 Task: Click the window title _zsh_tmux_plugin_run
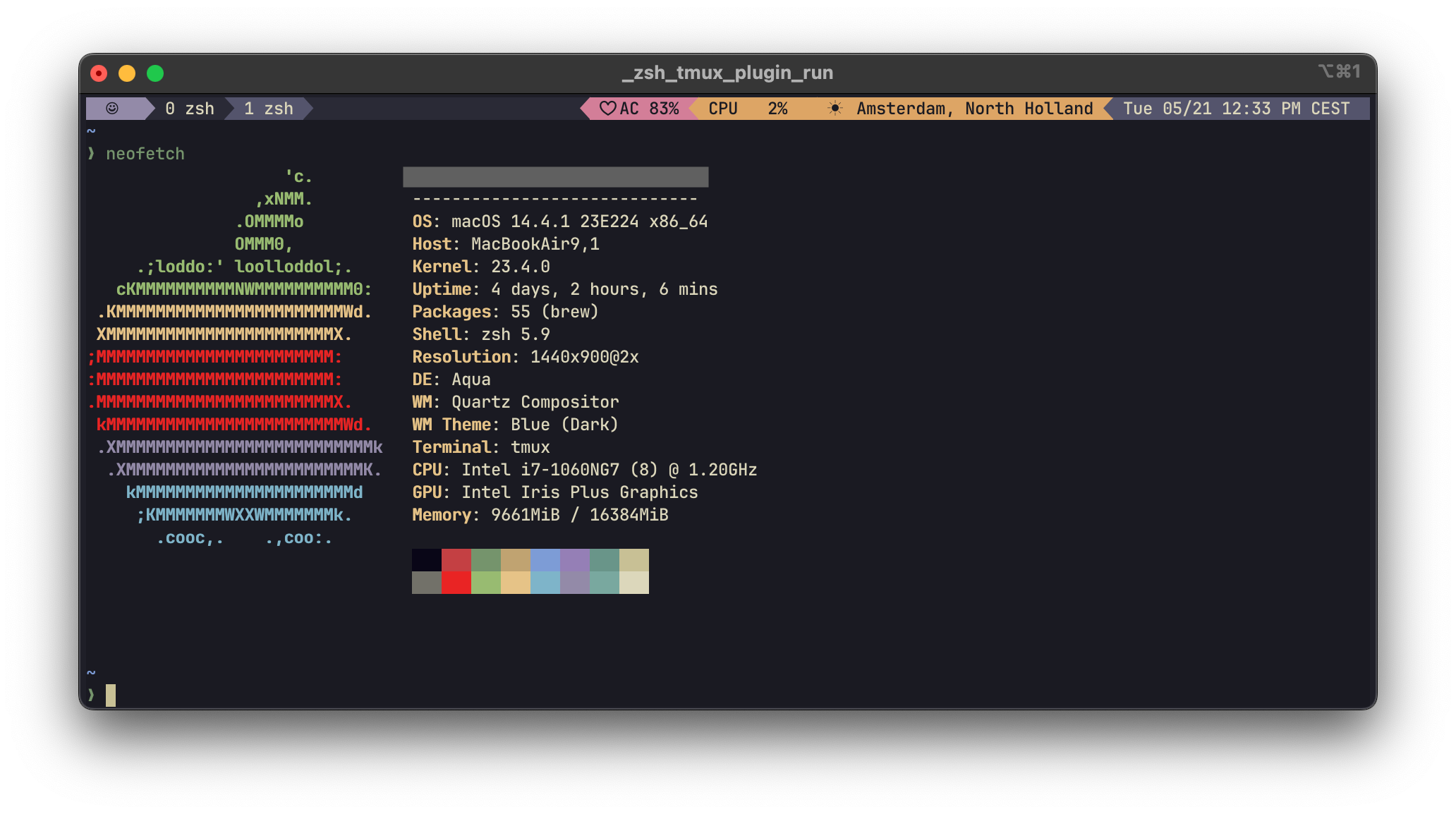(727, 73)
